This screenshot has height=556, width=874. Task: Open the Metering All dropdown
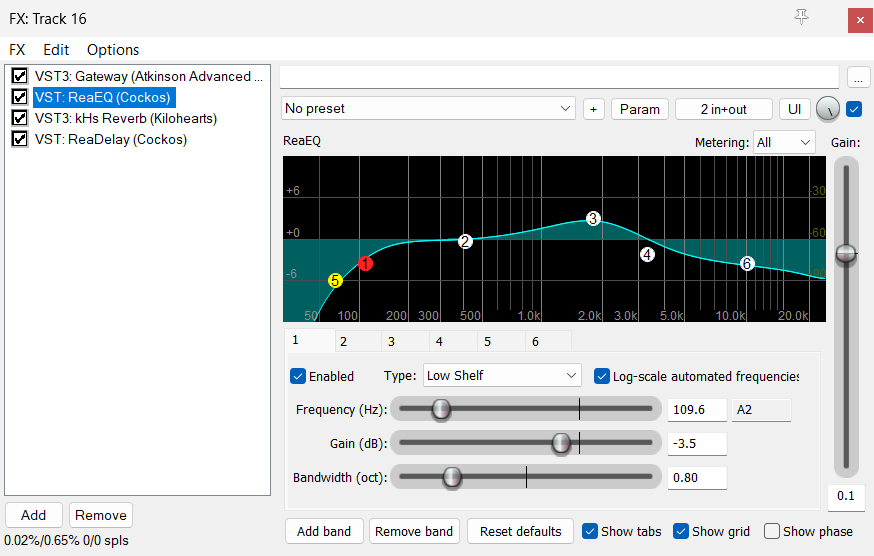click(x=784, y=142)
